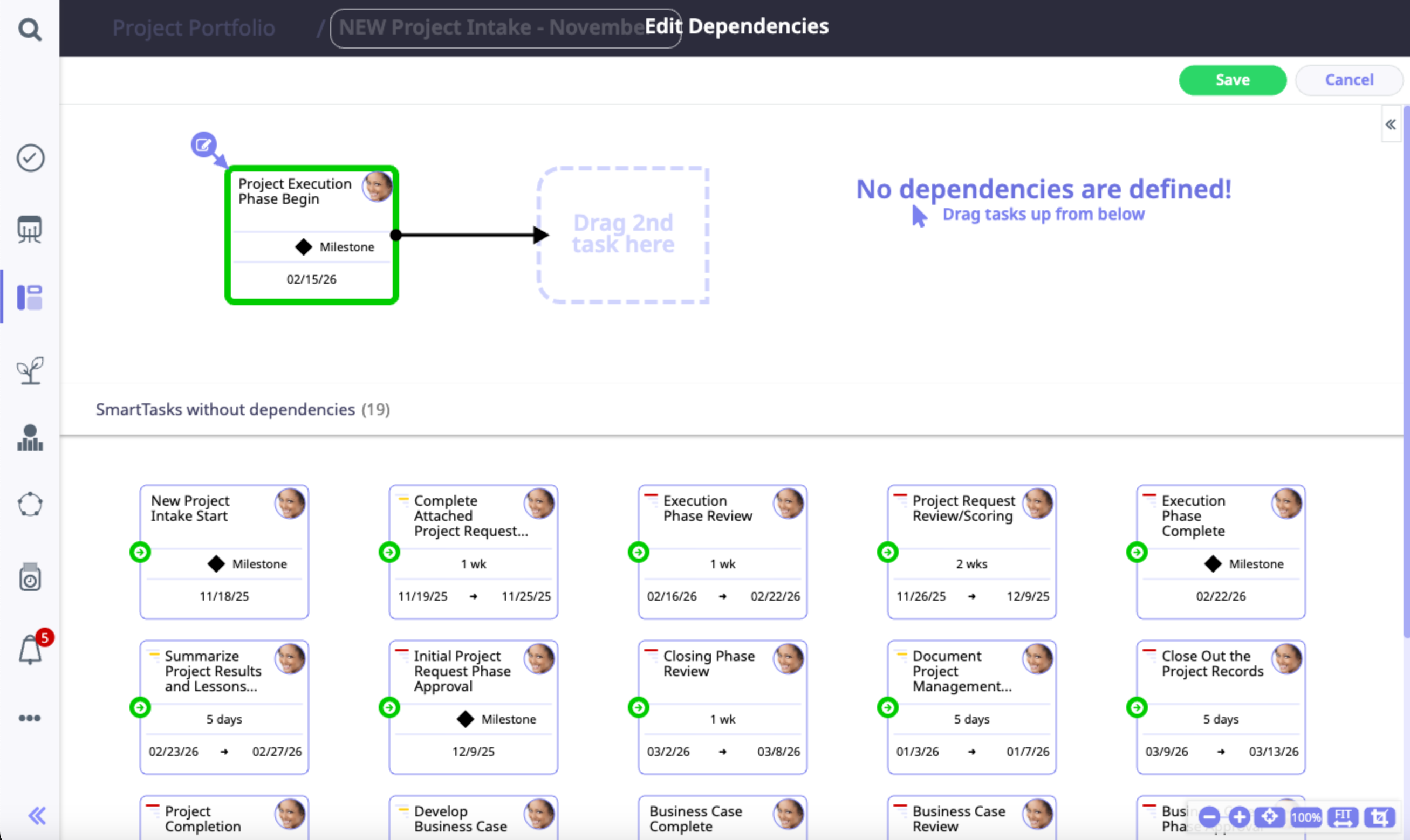Image resolution: width=1410 pixels, height=840 pixels.
Task: Click green arrow toggle on Execution Phase Review
Action: (638, 552)
